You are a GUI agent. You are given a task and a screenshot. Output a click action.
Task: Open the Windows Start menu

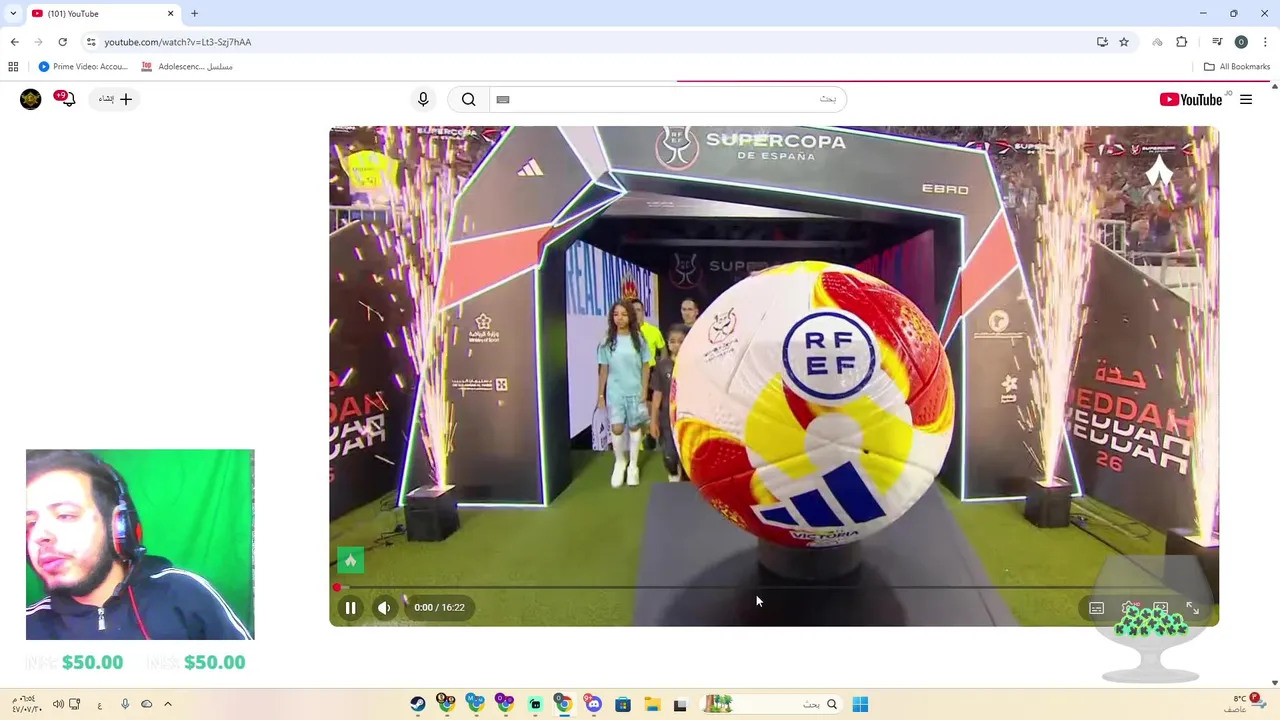[860, 704]
